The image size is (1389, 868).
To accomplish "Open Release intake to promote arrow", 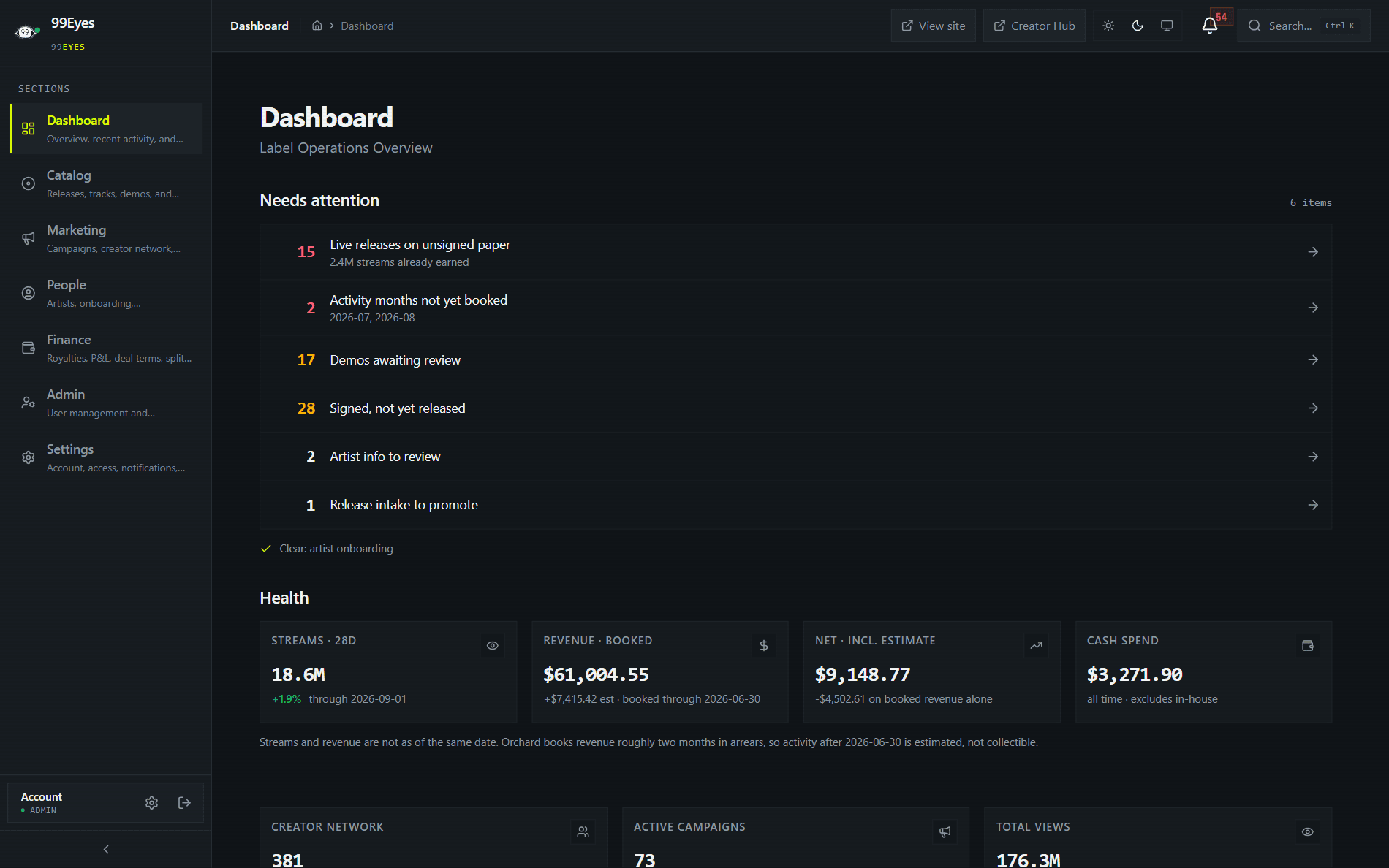I will tap(1313, 505).
